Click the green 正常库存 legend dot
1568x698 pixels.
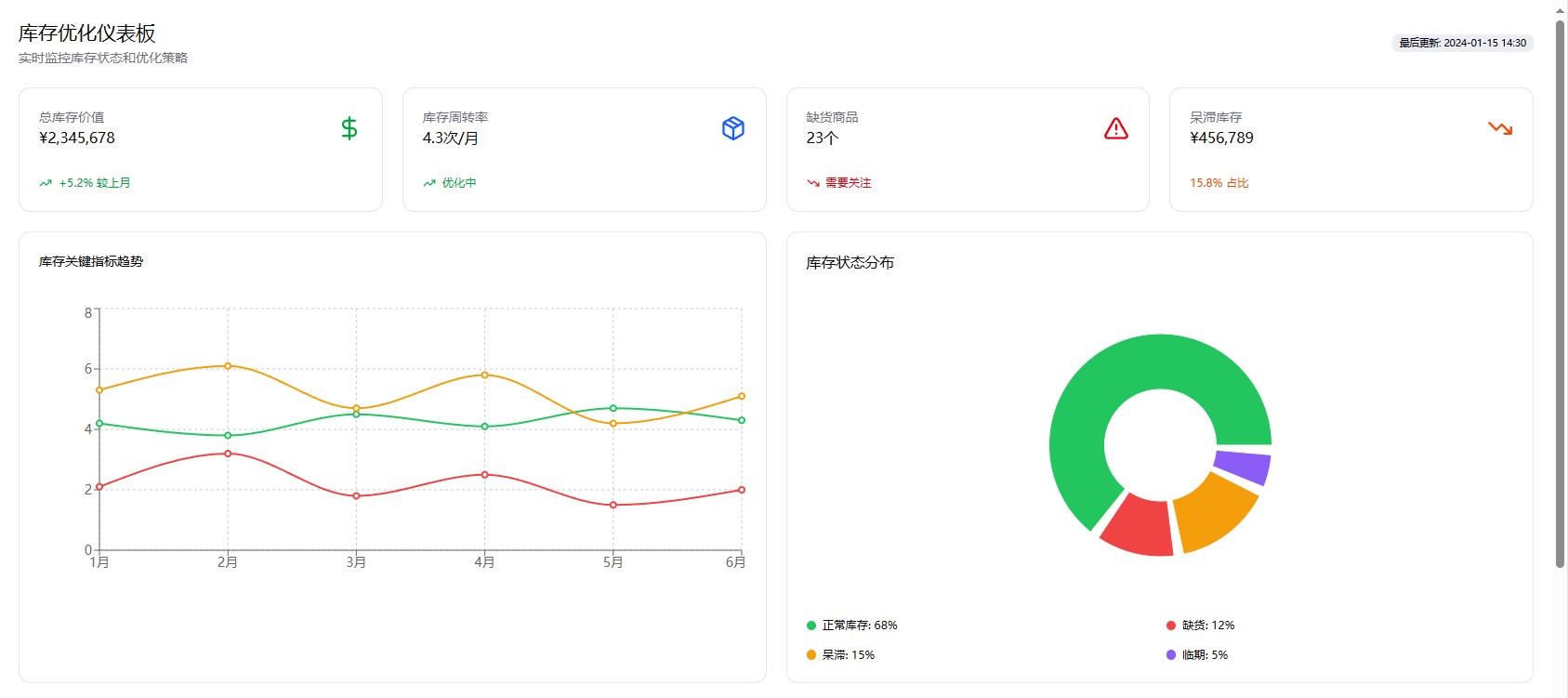811,626
